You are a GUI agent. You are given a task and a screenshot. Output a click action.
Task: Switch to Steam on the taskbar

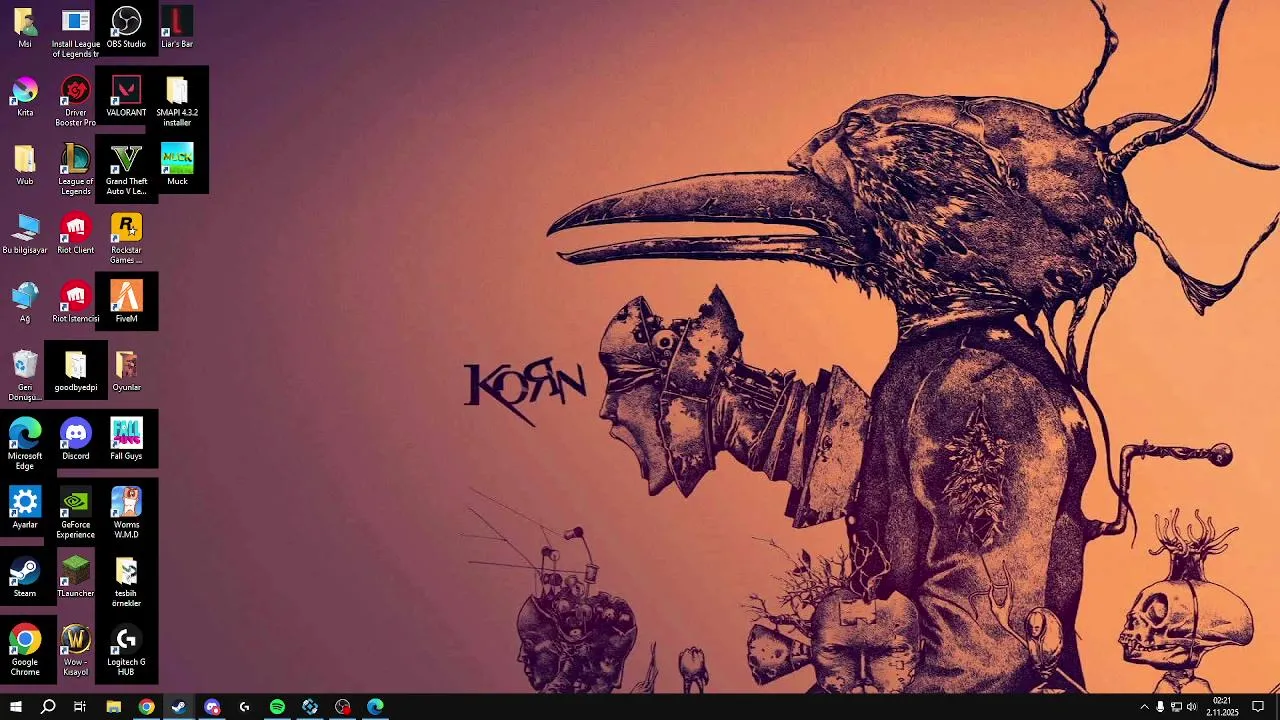[179, 707]
